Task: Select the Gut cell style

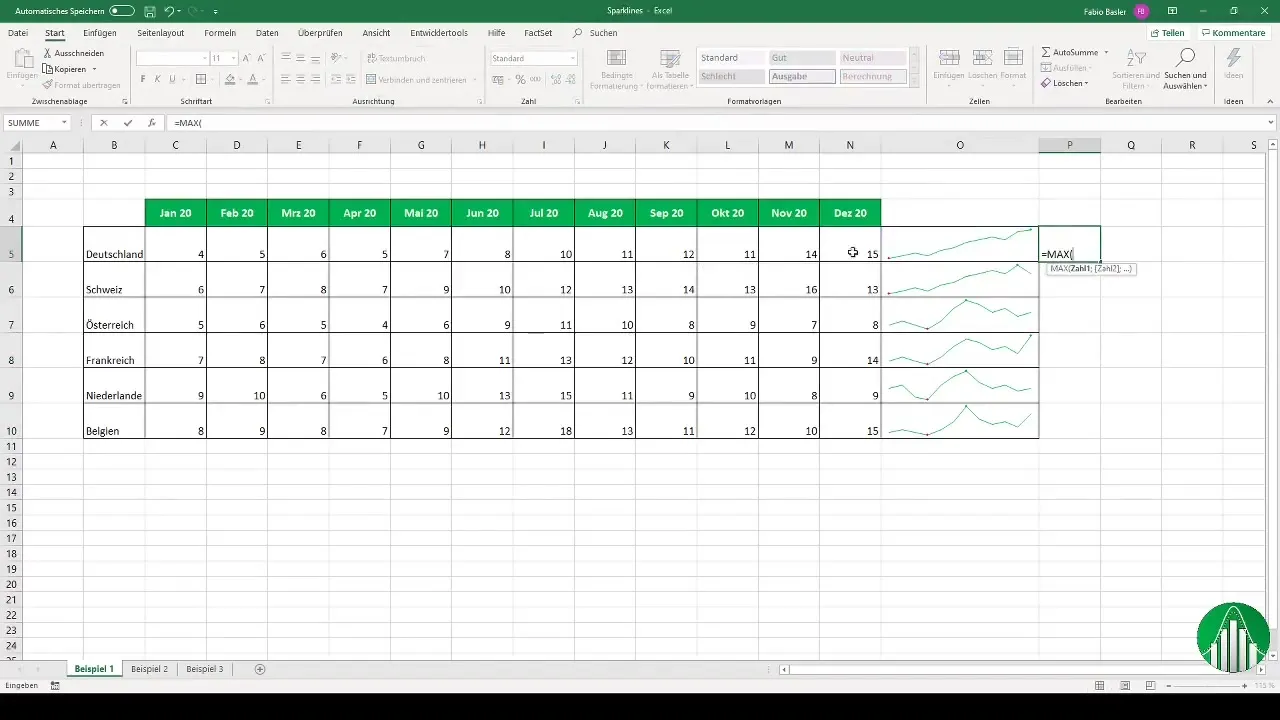Action: coord(801,58)
